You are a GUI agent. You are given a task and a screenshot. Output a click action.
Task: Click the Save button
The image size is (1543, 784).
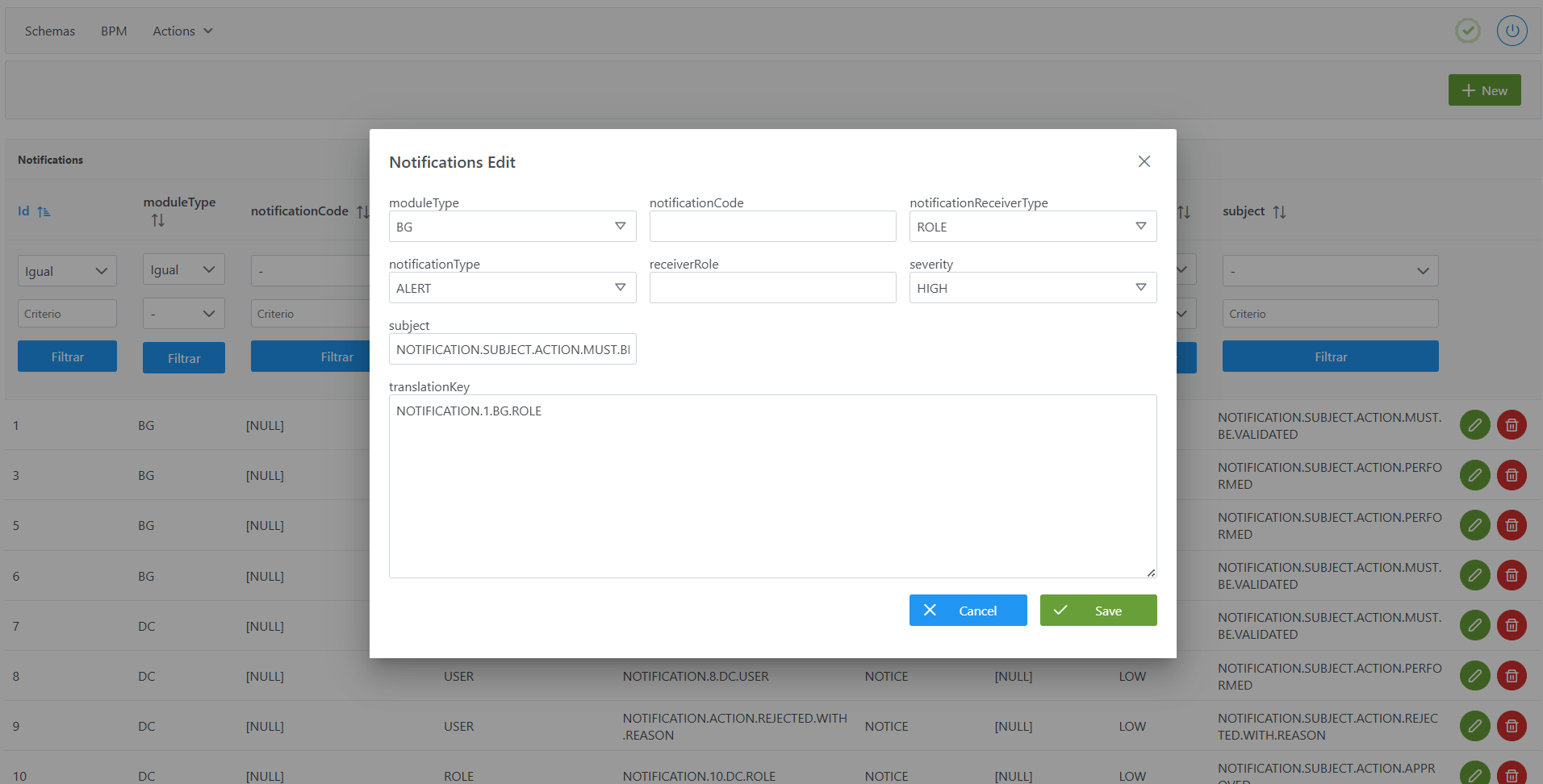point(1098,611)
